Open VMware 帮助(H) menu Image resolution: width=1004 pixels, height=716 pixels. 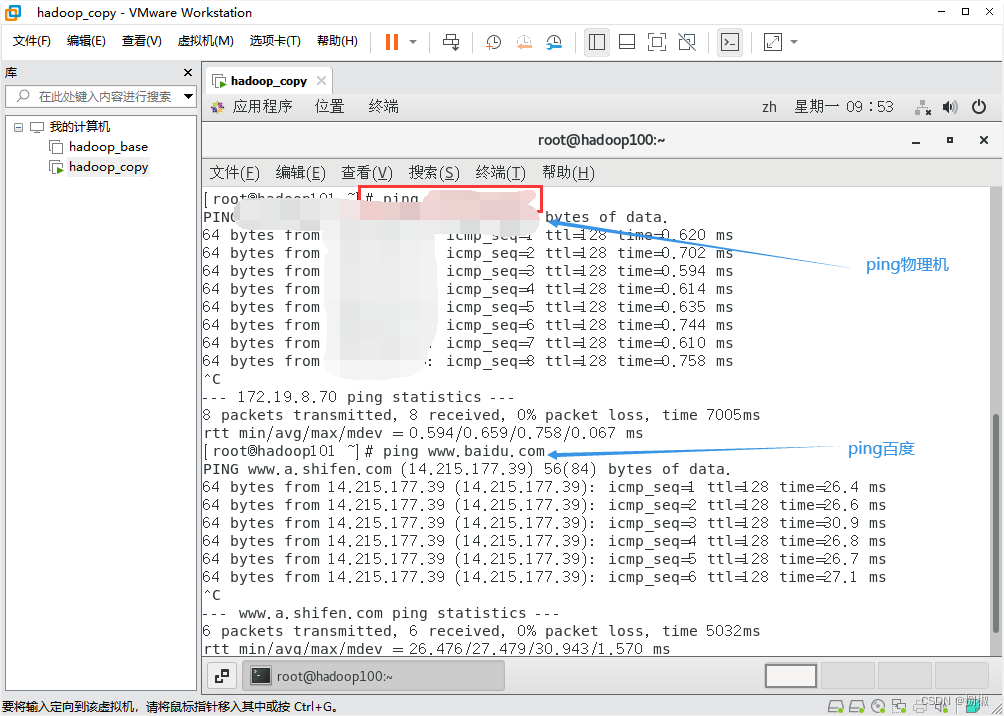pos(337,41)
